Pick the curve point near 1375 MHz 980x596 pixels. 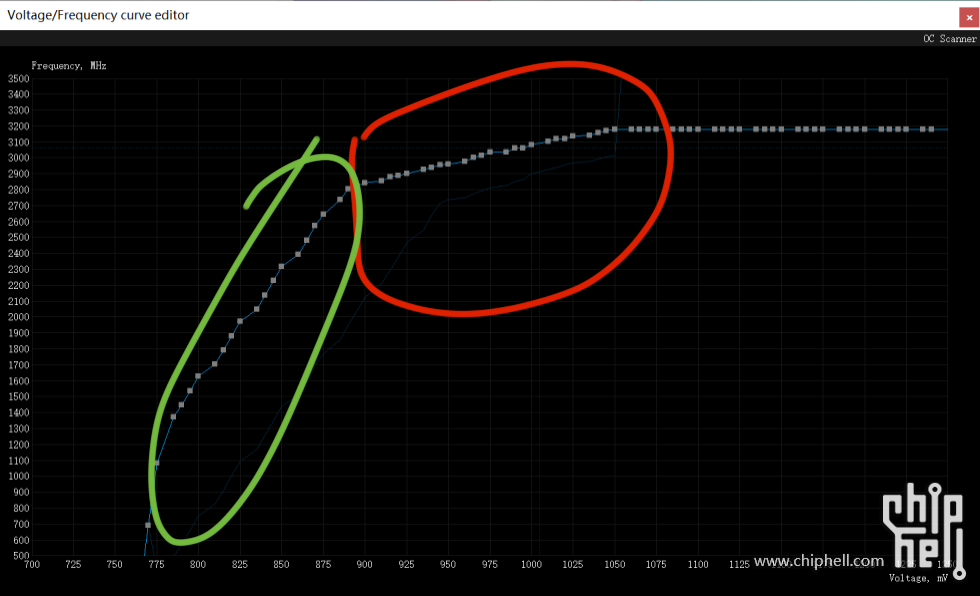tap(173, 416)
